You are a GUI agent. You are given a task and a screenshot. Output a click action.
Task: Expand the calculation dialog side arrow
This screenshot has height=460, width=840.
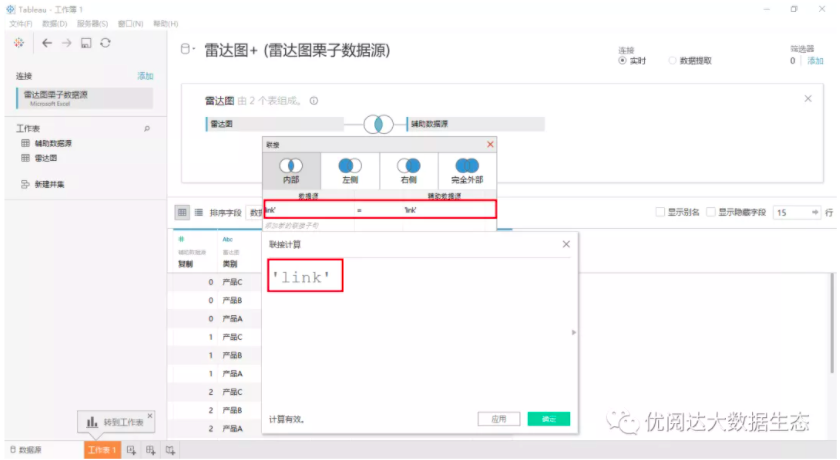[574, 333]
